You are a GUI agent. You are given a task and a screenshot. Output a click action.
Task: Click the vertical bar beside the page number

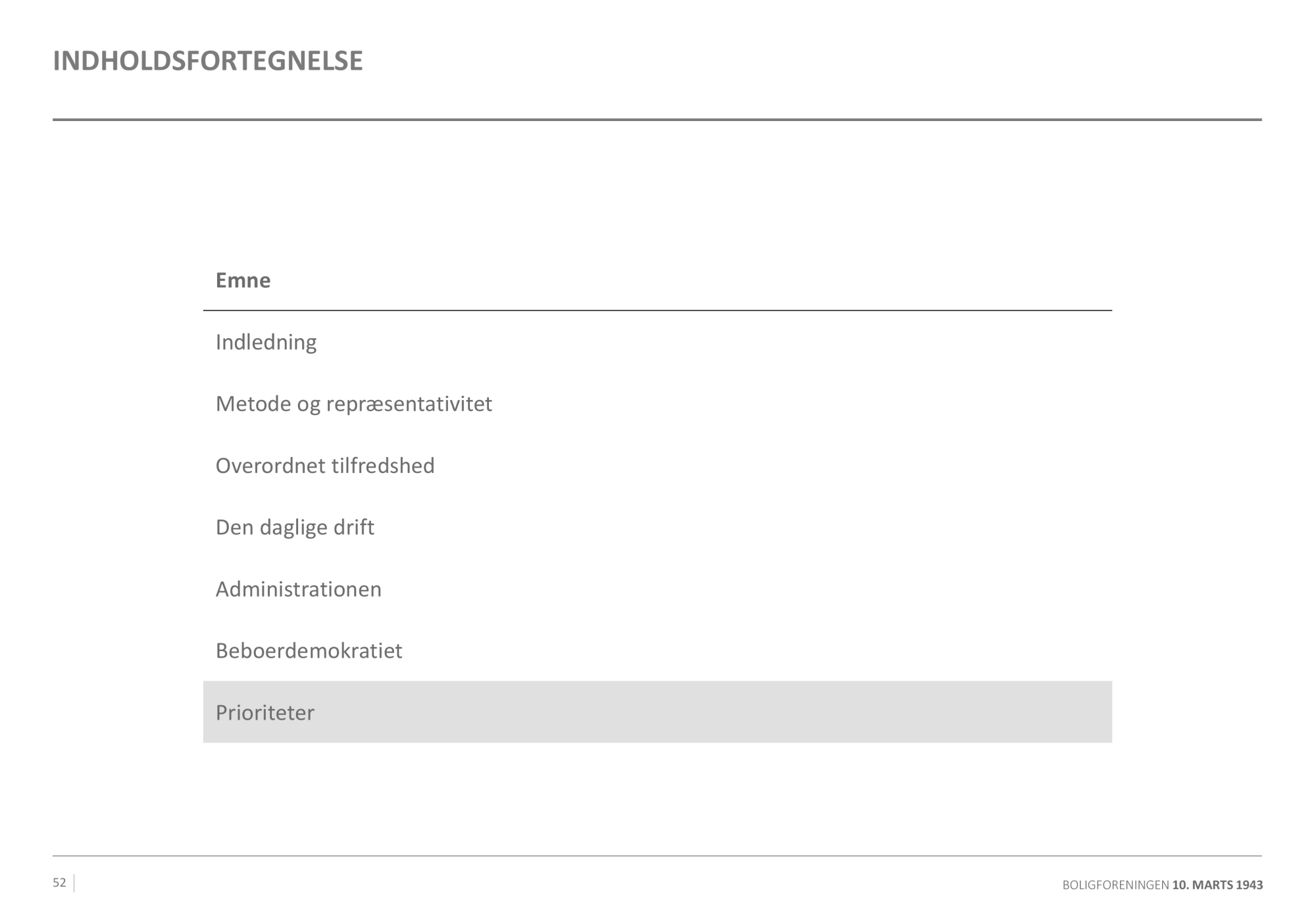(x=74, y=883)
